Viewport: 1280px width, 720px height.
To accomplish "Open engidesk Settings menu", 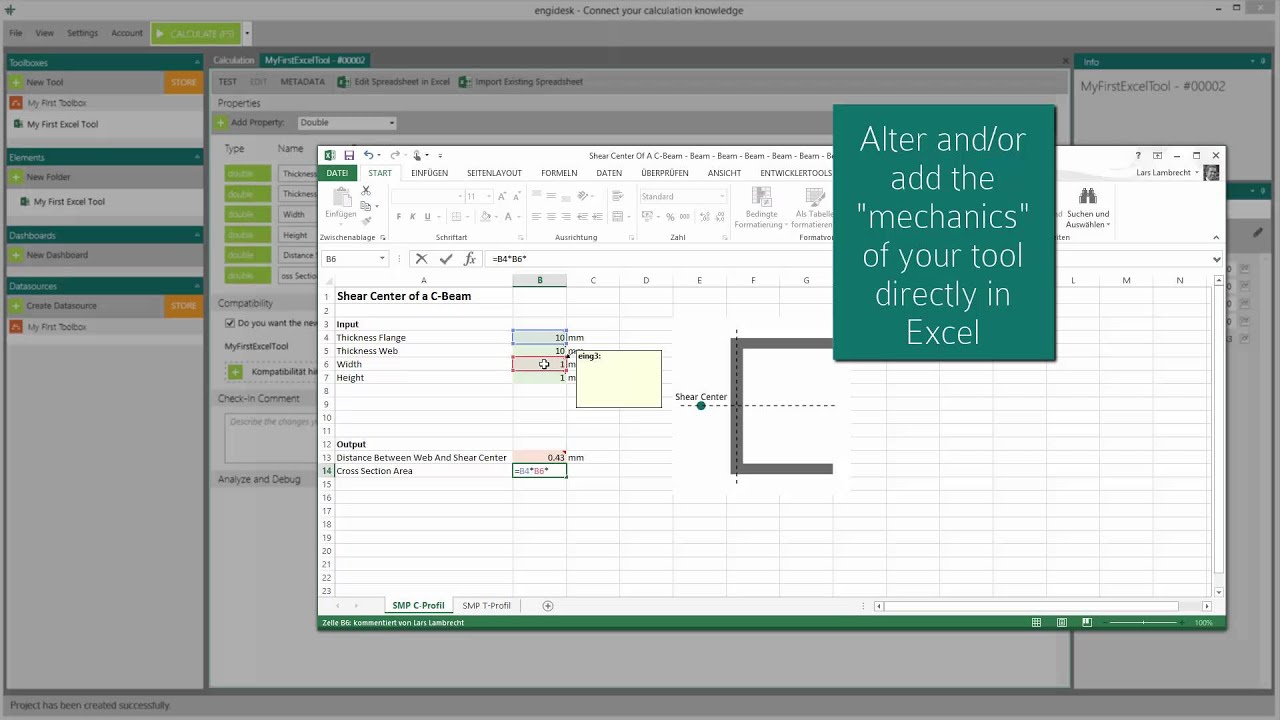I will 82,33.
